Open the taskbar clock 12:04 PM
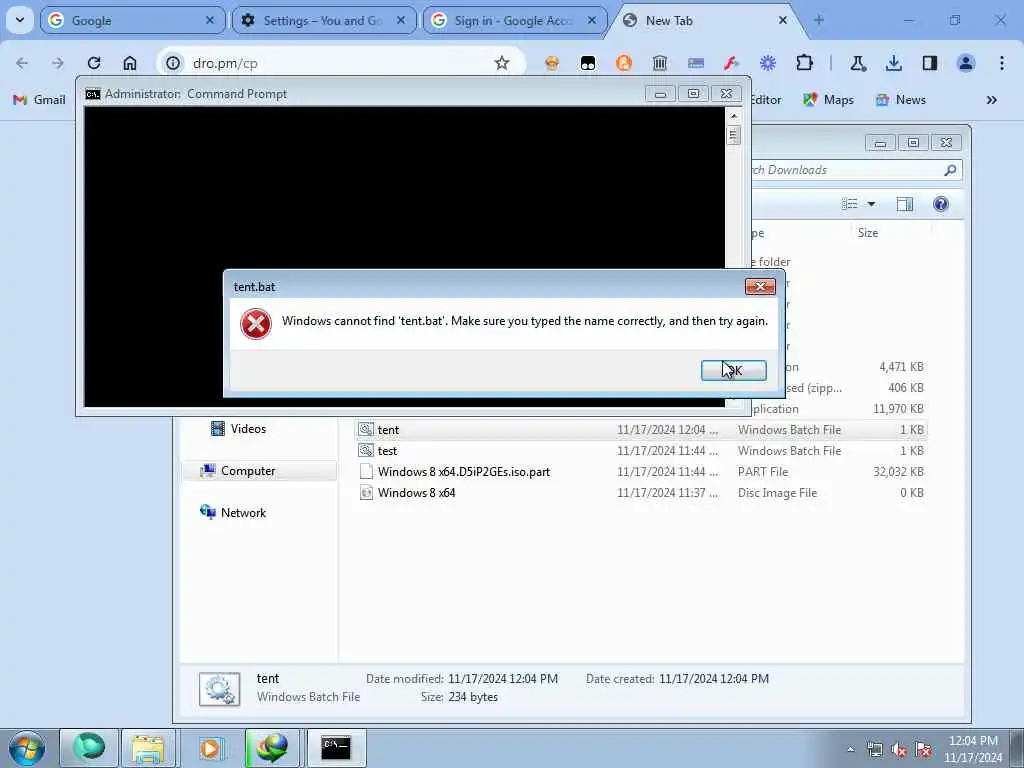Viewport: 1024px width, 768px height. (973, 749)
